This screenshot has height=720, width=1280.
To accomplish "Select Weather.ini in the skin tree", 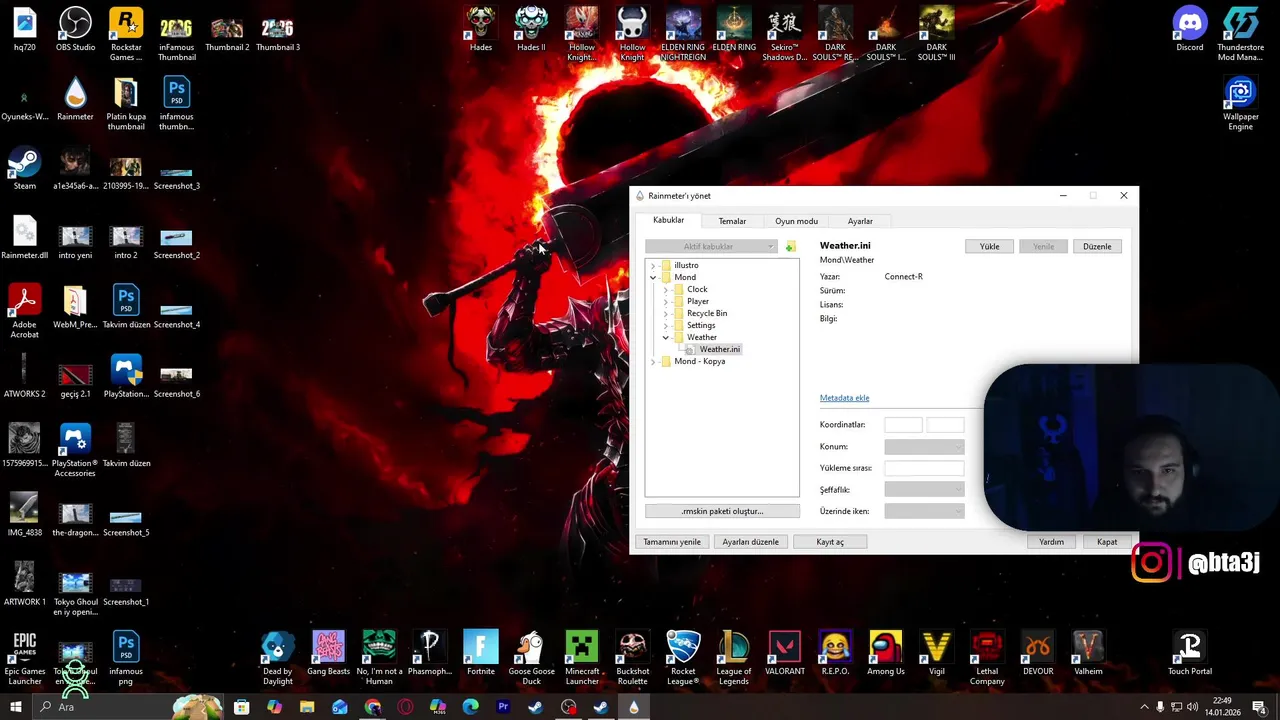I will 720,349.
